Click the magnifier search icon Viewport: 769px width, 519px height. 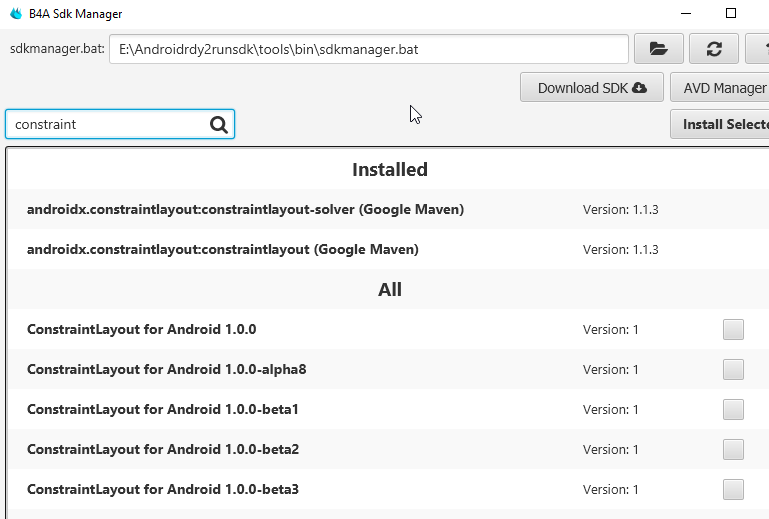[x=219, y=124]
